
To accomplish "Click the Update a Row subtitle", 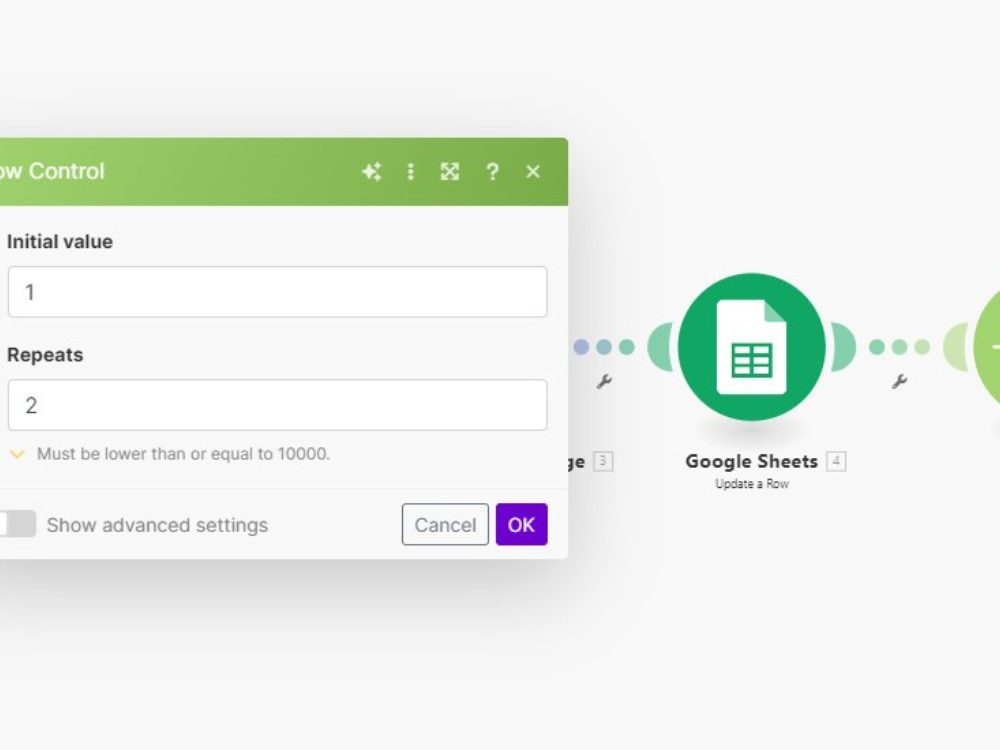I will click(752, 484).
